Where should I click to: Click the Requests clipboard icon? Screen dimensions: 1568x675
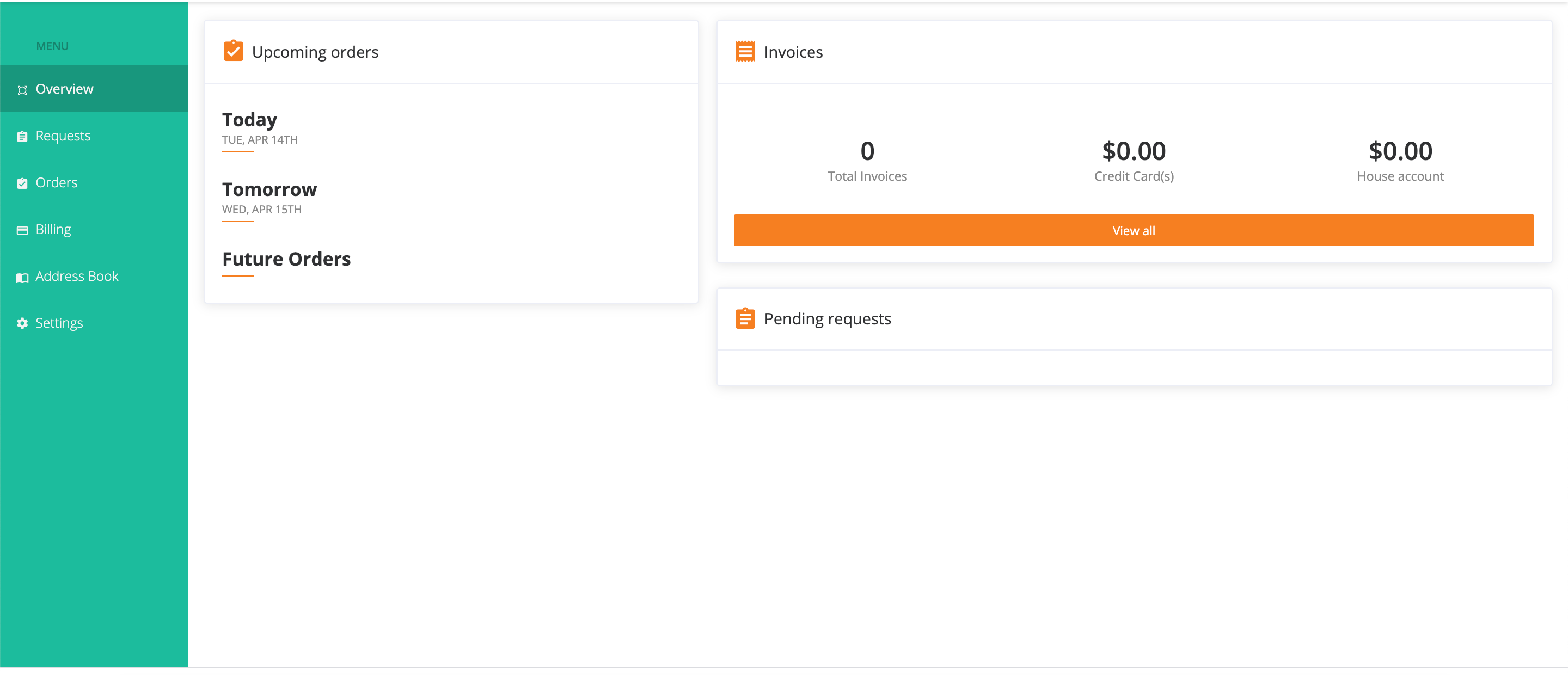click(x=22, y=136)
